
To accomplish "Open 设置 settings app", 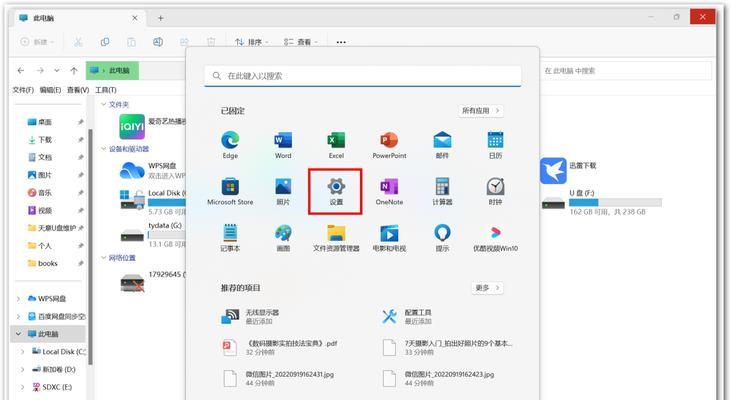I will pyautogui.click(x=336, y=192).
